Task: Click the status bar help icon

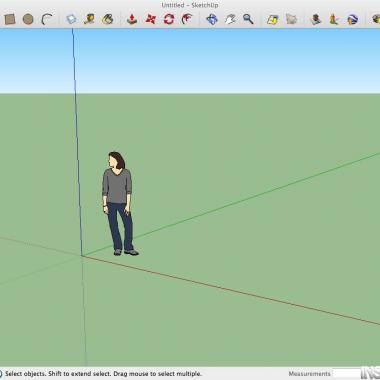Action: 1,374
